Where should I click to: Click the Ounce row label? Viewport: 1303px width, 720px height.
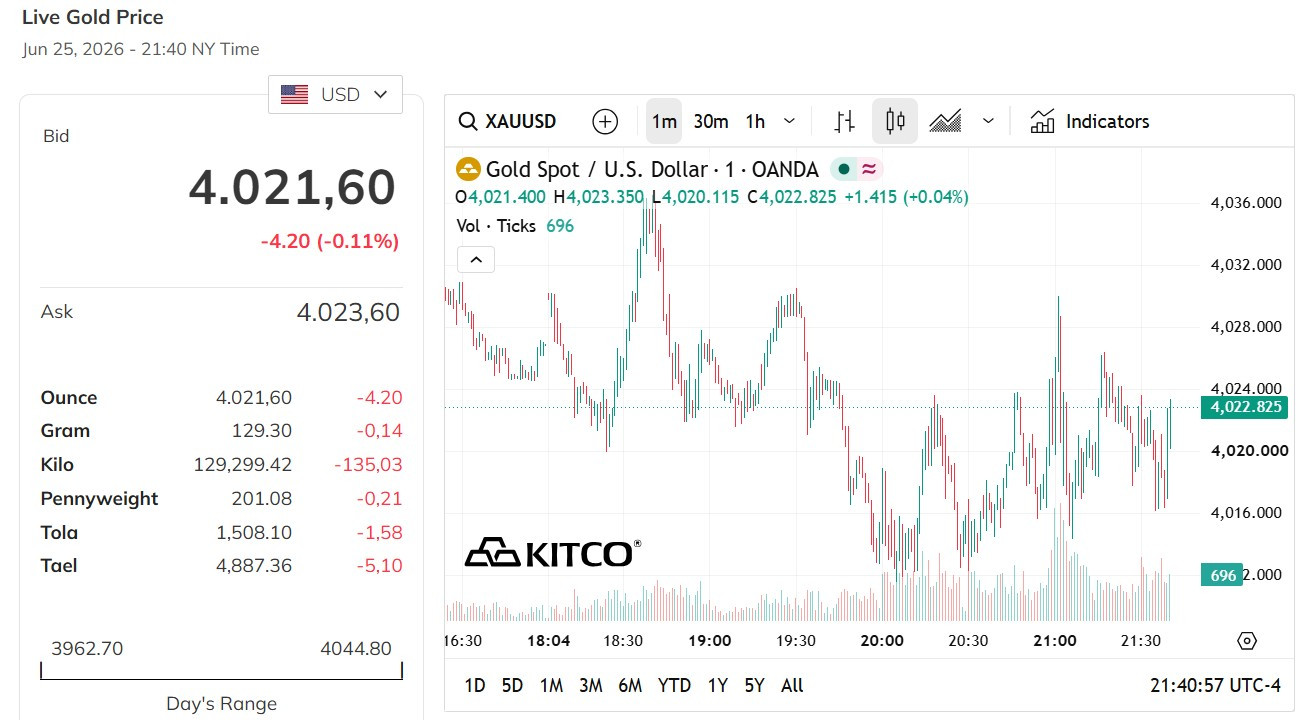69,398
